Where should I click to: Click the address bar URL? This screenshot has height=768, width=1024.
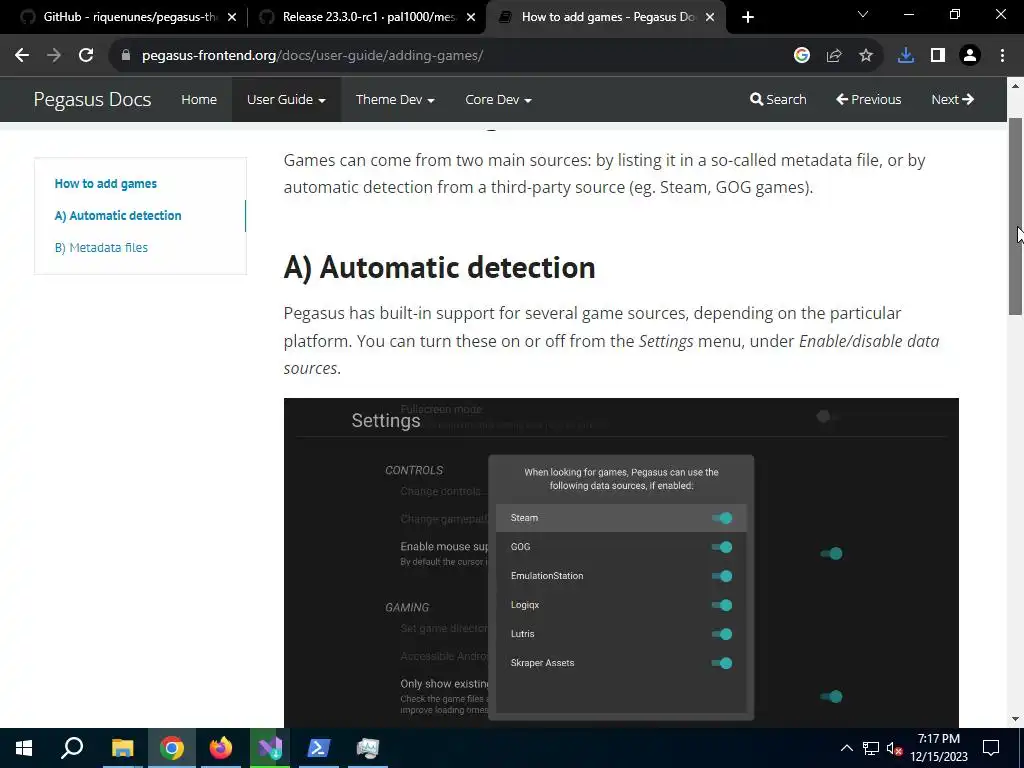point(312,56)
